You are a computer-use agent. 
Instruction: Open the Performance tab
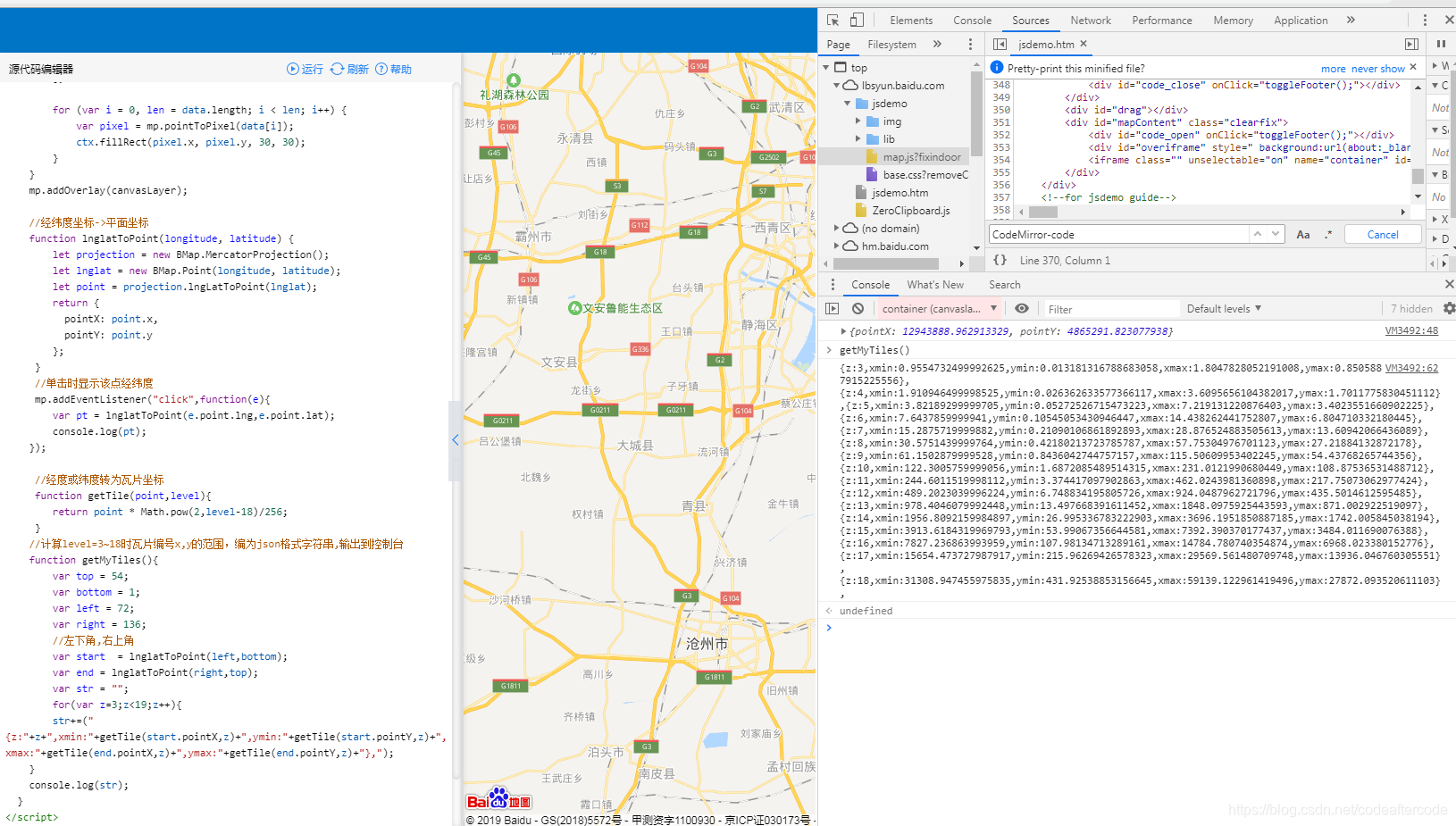1161,21
